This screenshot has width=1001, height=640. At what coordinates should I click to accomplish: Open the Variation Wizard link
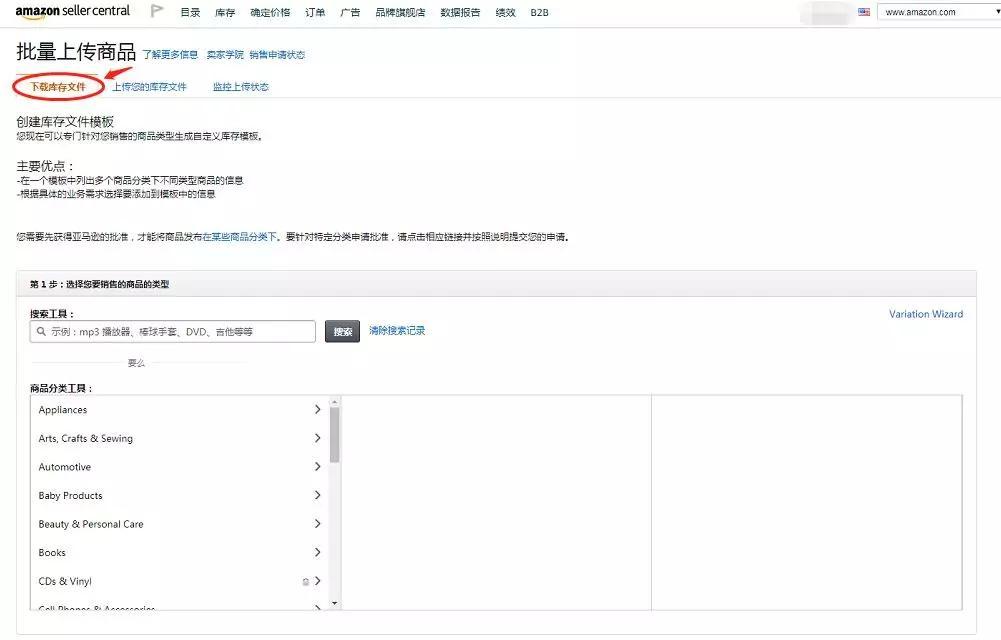[926, 314]
